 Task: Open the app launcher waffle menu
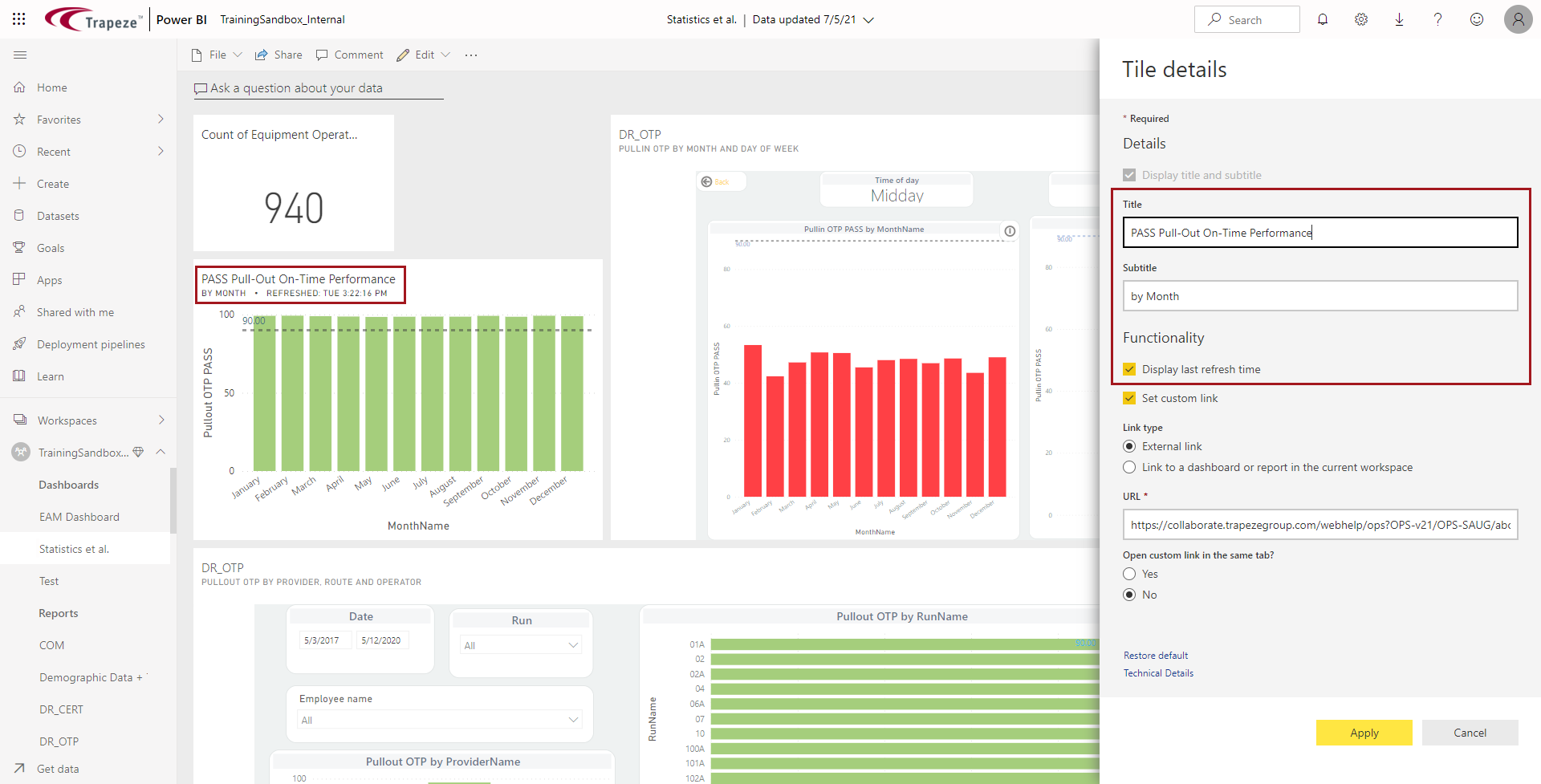[x=18, y=18]
